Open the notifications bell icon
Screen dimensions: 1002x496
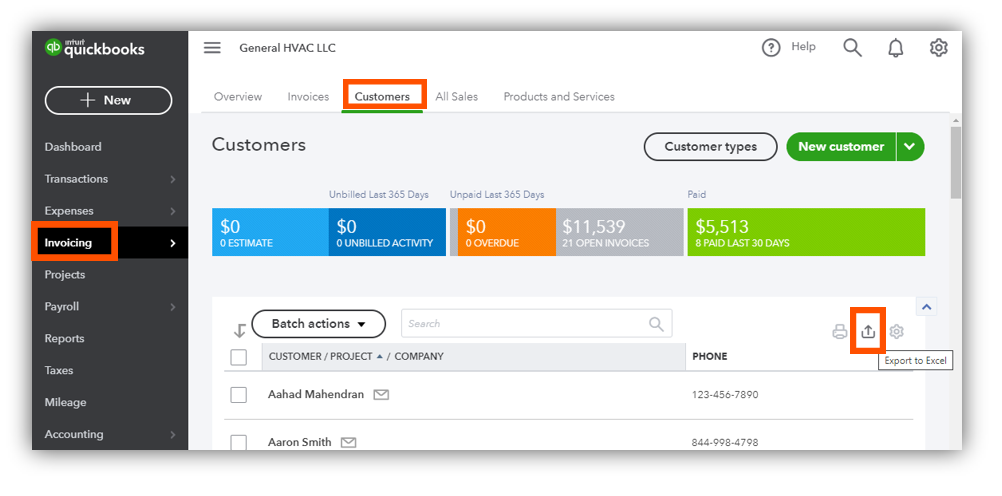896,47
